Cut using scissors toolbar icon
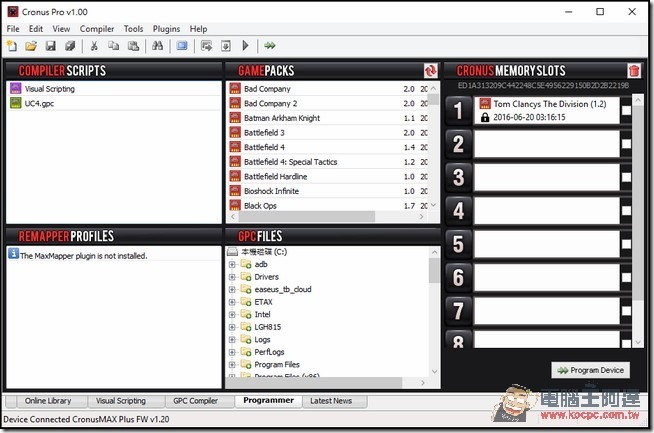Image resolution: width=654 pixels, height=433 pixels. 94,45
